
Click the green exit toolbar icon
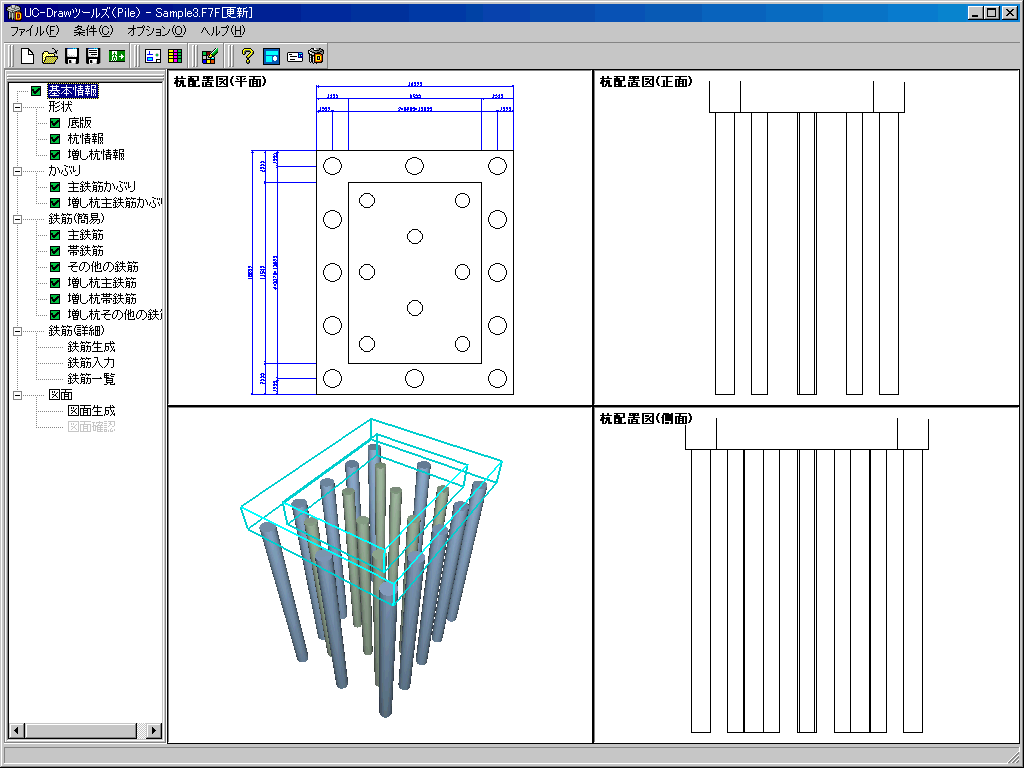tap(117, 56)
